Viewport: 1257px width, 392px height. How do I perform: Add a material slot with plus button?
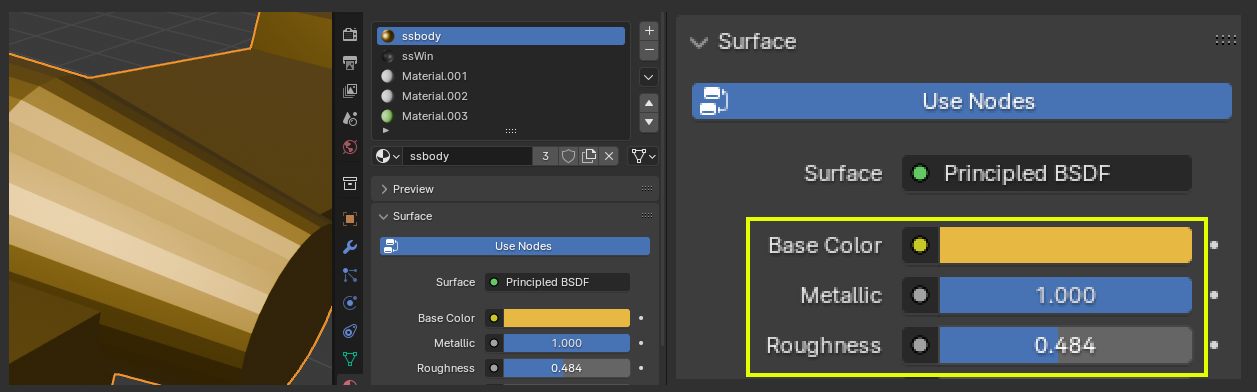point(649,31)
